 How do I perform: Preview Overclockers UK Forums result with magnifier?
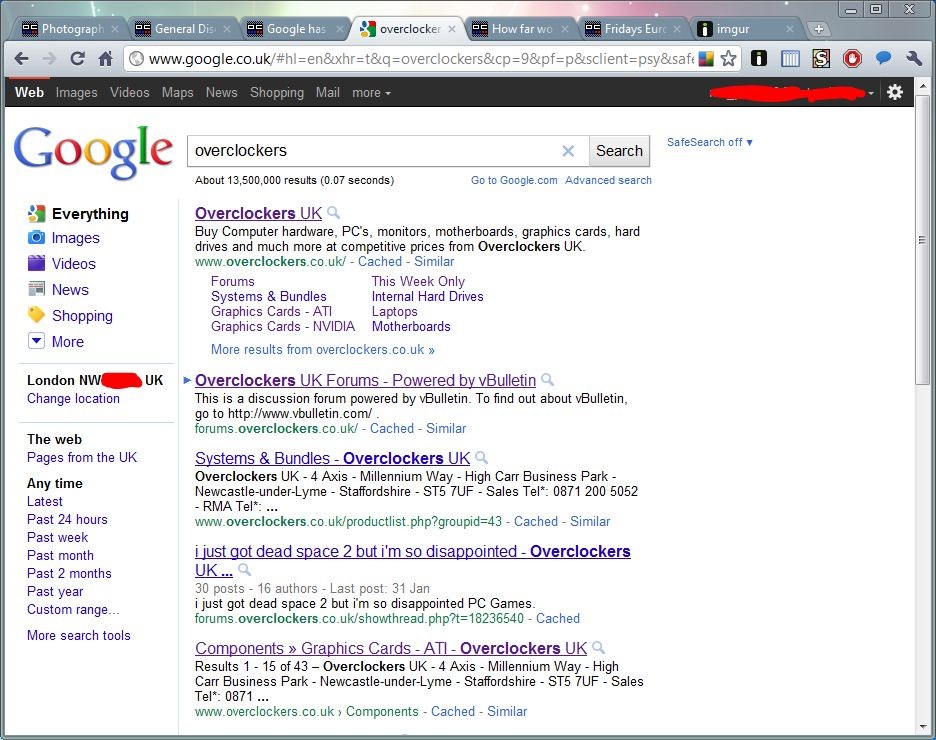(x=547, y=380)
